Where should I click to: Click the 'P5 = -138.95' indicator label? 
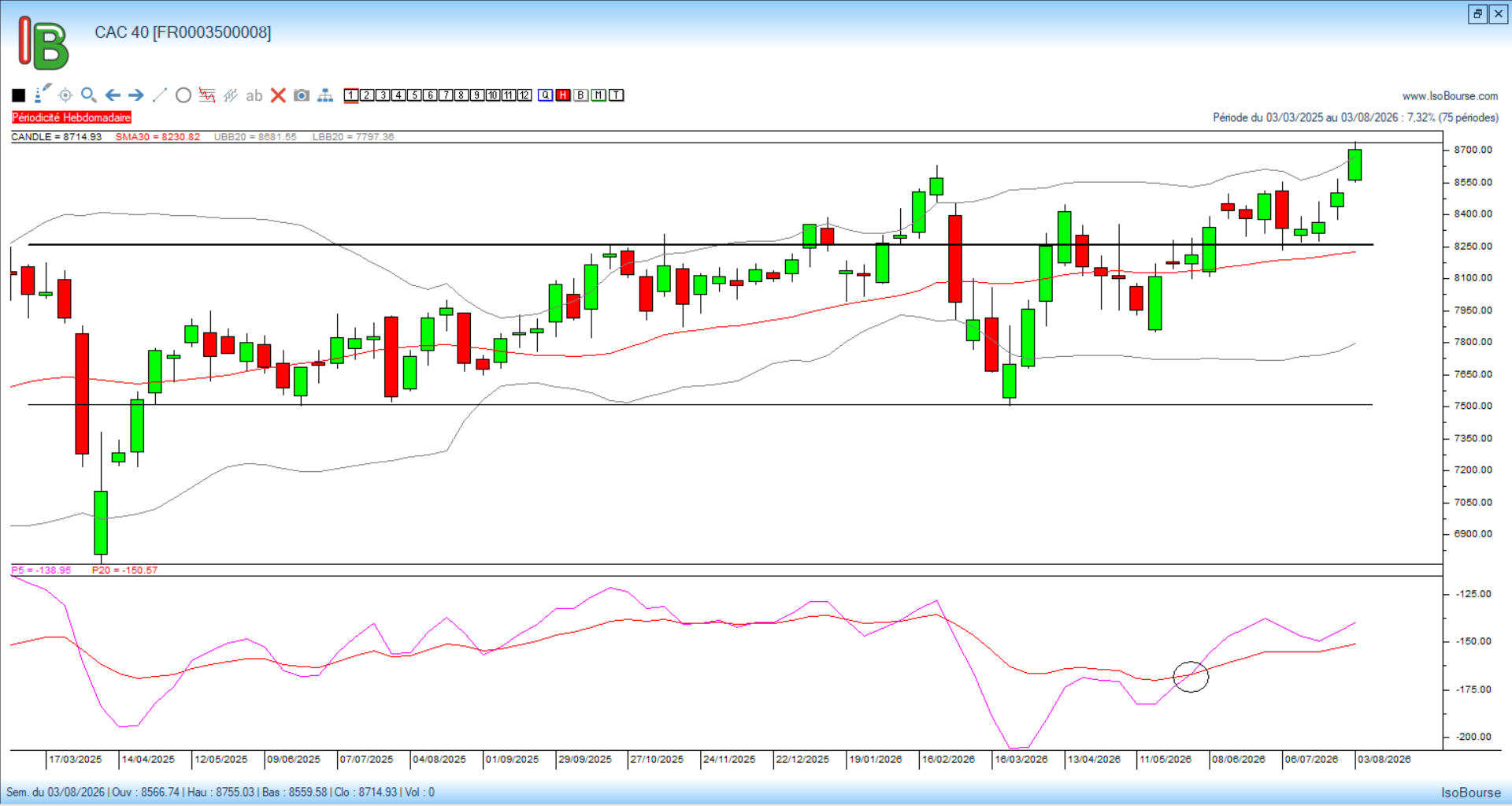click(41, 570)
